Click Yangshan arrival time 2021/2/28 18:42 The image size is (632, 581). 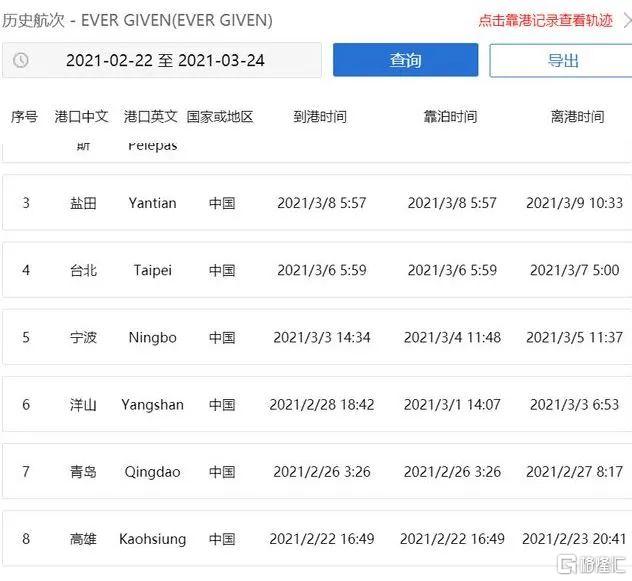(322, 404)
